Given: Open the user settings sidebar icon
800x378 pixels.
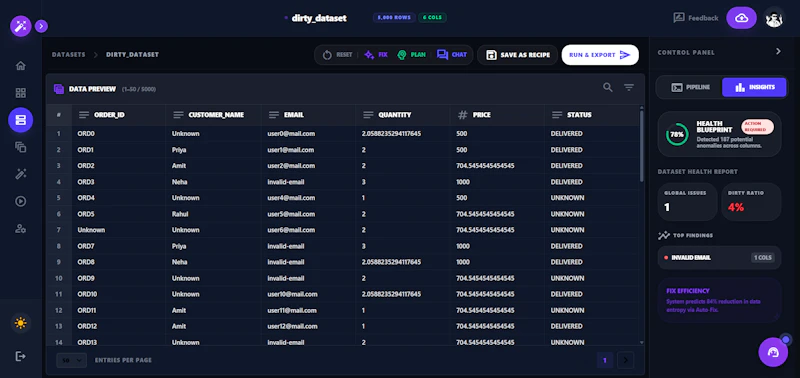Looking at the screenshot, I should coord(20,229).
